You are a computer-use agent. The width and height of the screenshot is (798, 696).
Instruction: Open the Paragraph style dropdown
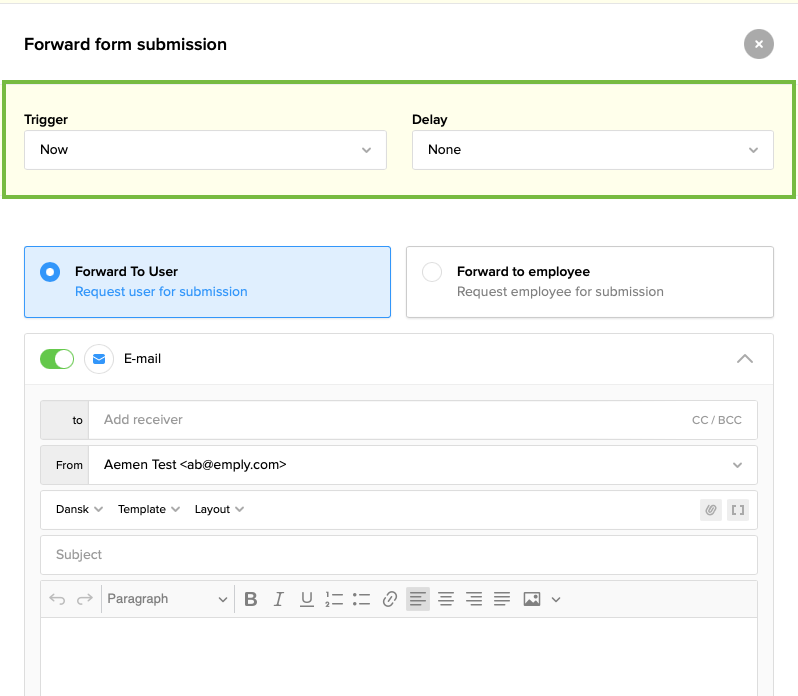tap(167, 599)
